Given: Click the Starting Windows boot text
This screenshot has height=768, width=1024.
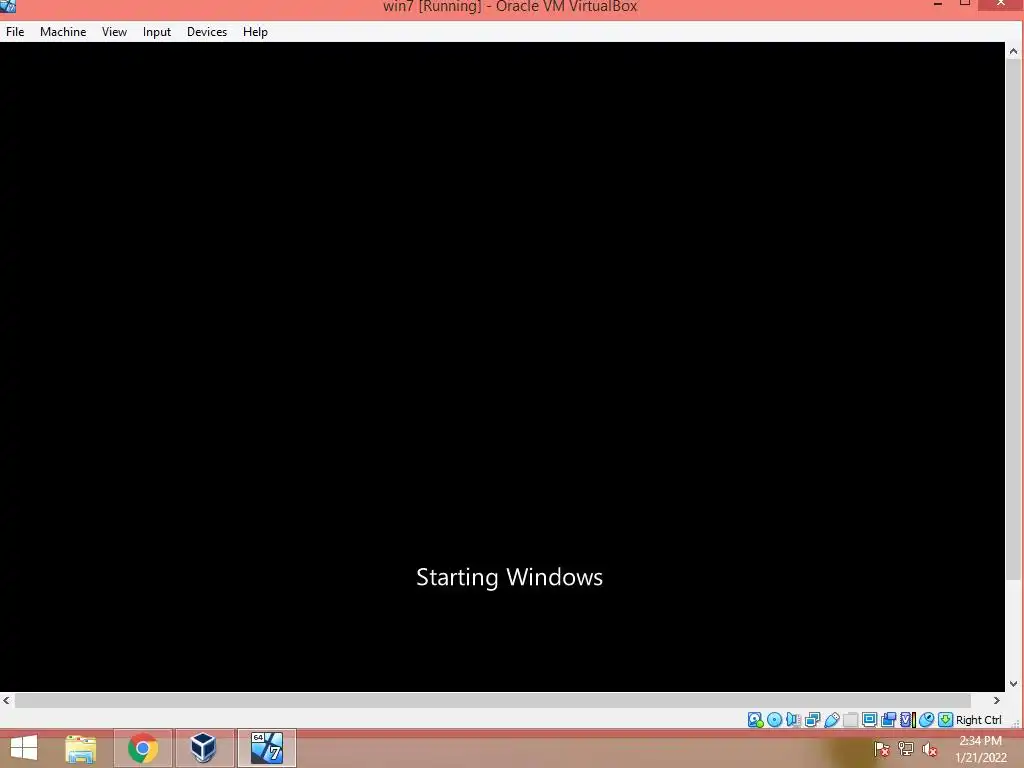Looking at the screenshot, I should [x=509, y=577].
